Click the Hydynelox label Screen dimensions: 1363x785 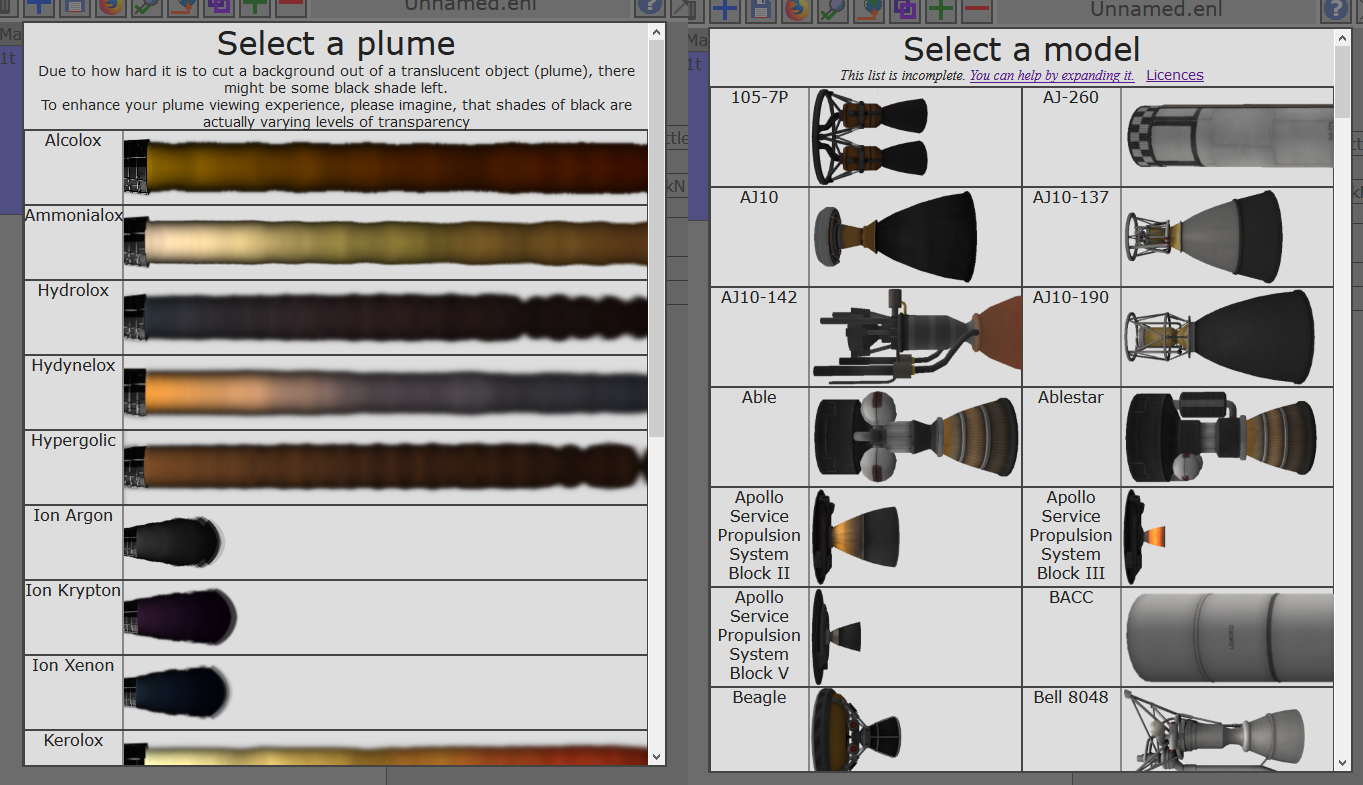[x=73, y=366]
